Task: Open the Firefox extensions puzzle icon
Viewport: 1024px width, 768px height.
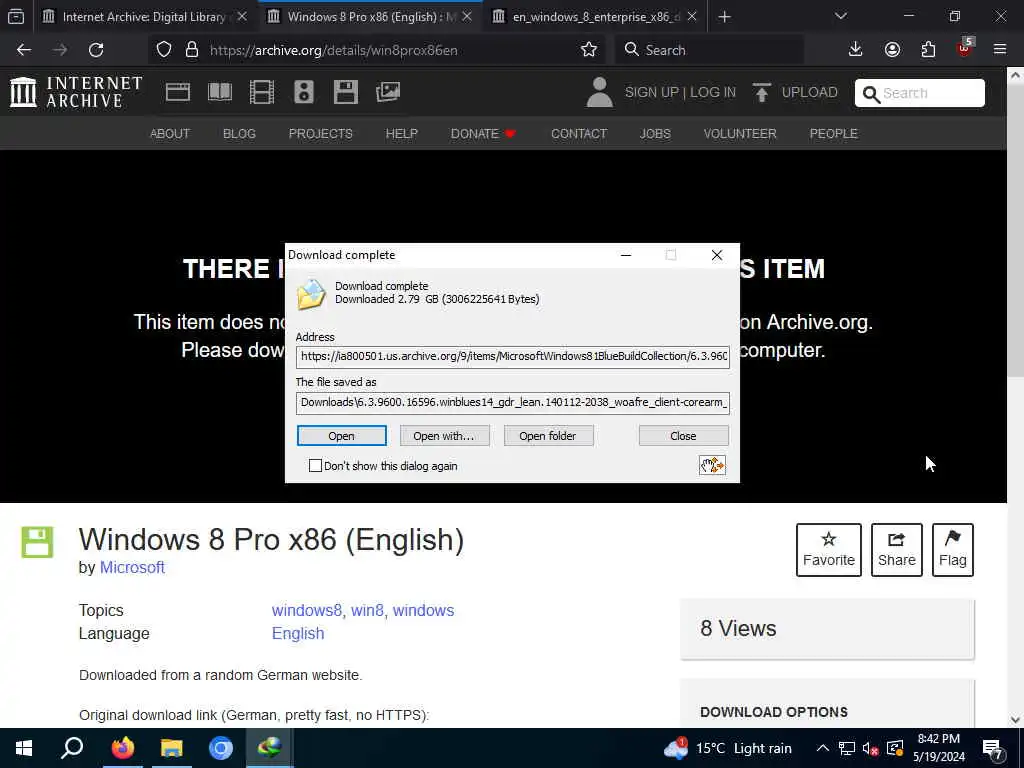Action: tap(928, 50)
